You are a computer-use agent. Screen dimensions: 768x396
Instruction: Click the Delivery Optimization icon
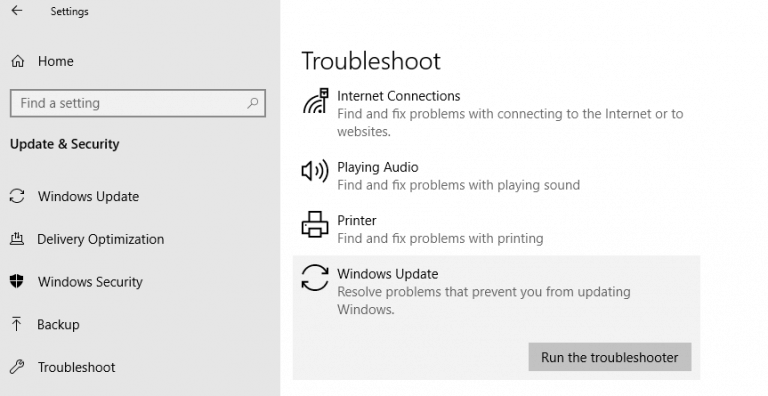[x=17, y=239]
